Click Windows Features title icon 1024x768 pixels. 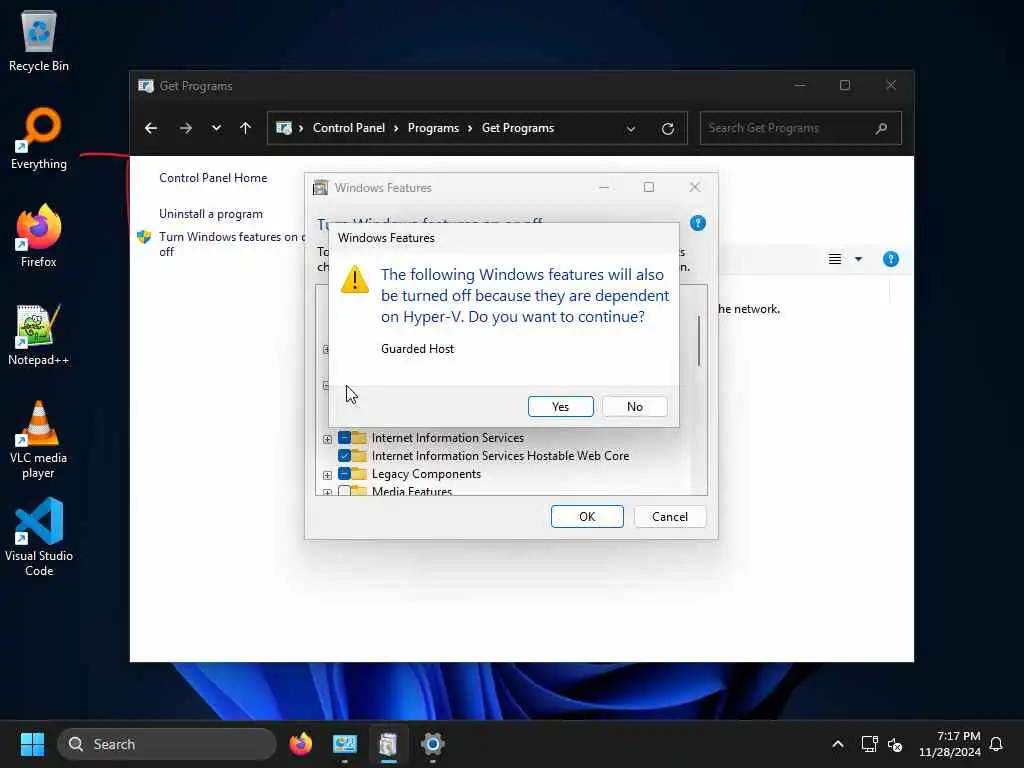click(x=320, y=188)
